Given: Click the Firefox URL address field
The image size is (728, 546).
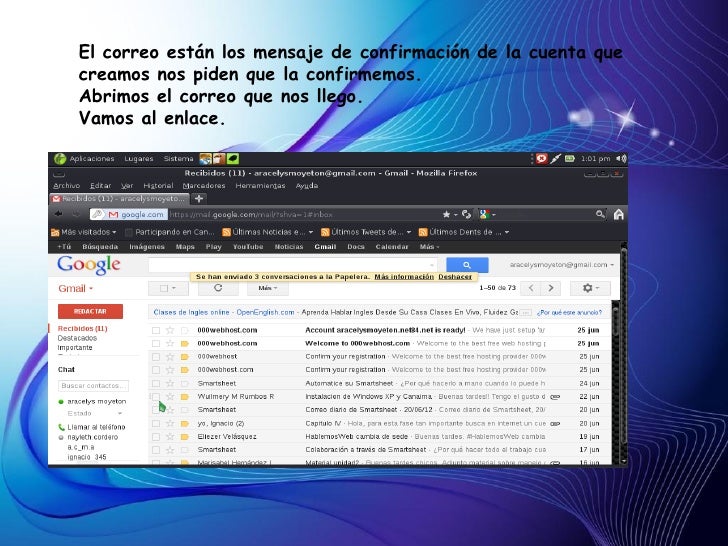Looking at the screenshot, I should (x=304, y=214).
